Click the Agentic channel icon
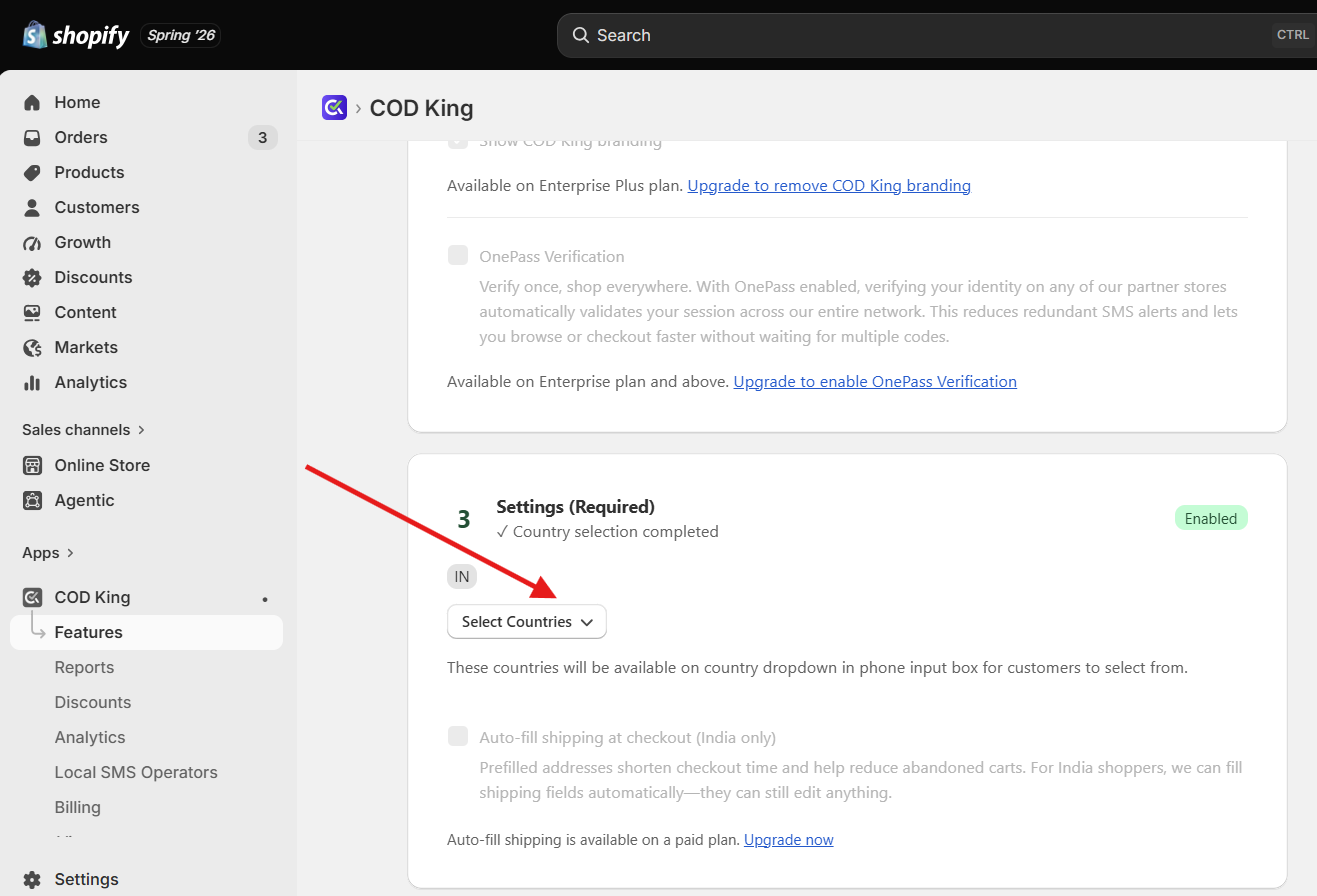This screenshot has height=896, width=1317. click(32, 500)
